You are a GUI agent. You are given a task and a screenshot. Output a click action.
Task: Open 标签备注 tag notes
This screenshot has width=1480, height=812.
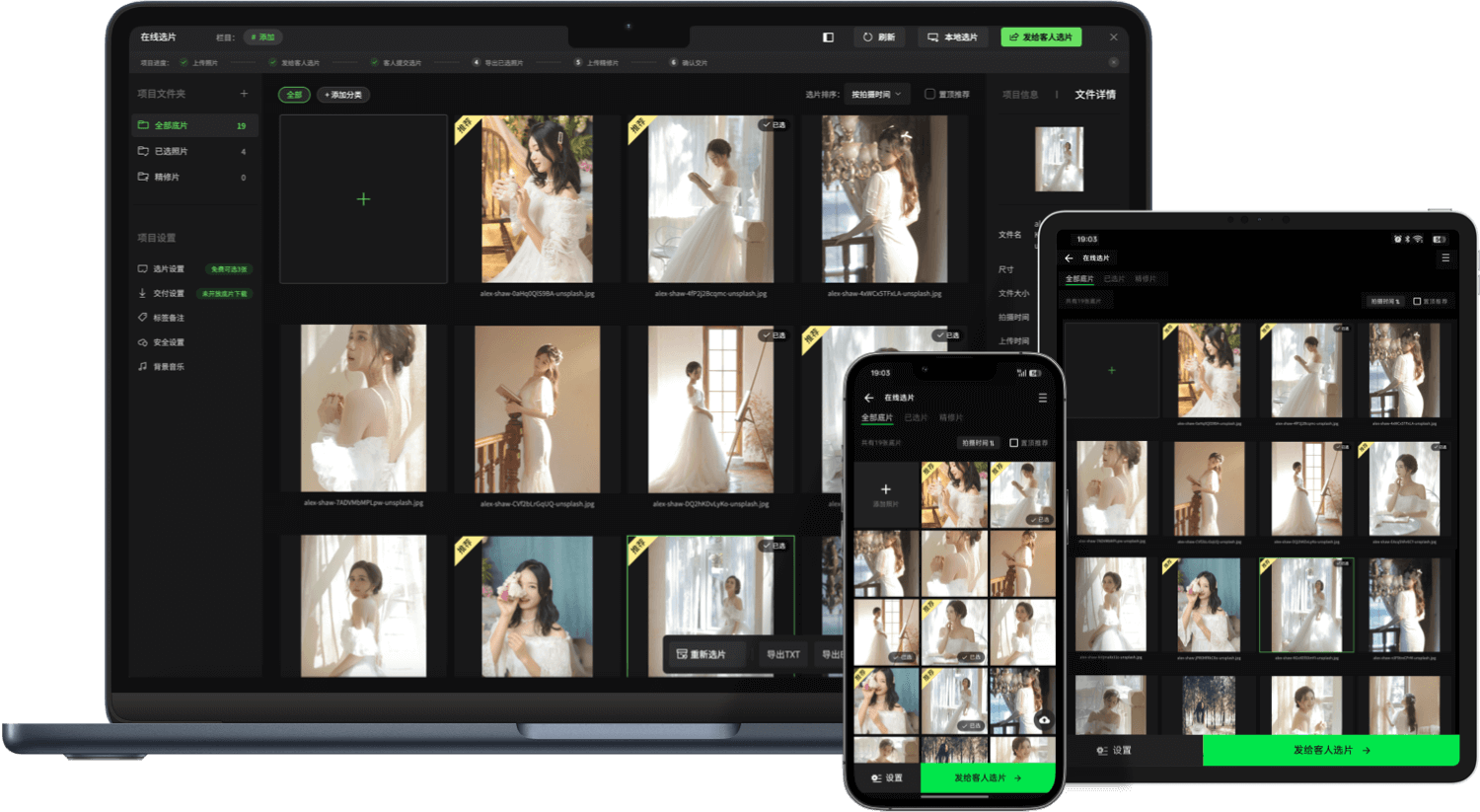[x=162, y=318]
